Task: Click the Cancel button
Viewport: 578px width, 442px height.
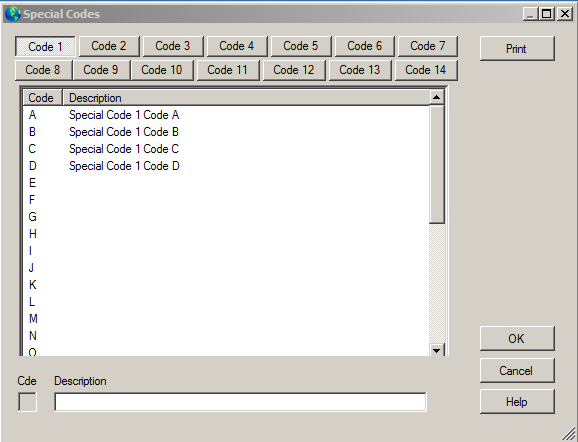Action: [x=517, y=370]
